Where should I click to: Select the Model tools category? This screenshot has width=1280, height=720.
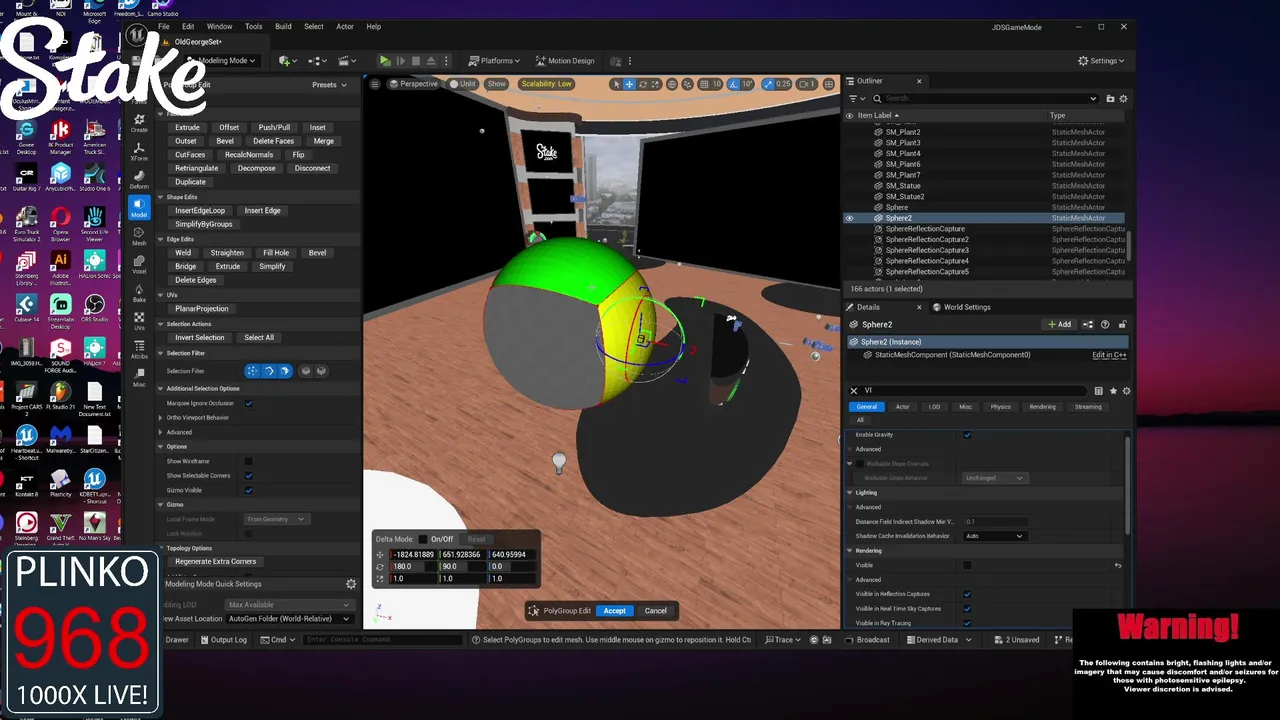139,207
